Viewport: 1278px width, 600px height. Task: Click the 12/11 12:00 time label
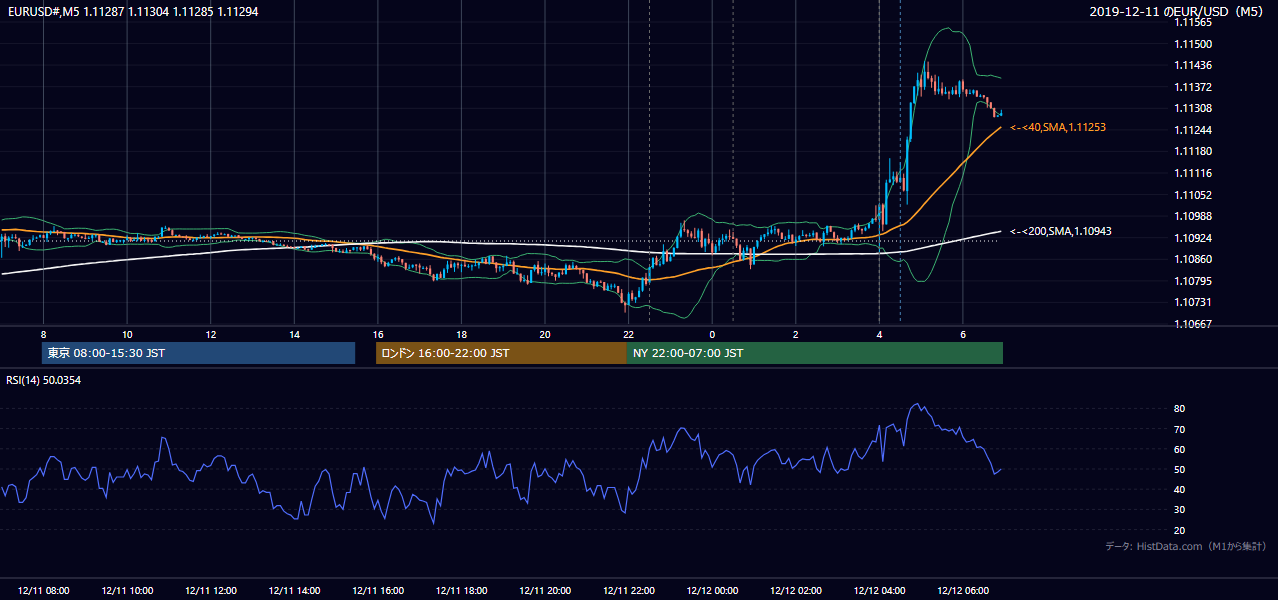(x=211, y=591)
